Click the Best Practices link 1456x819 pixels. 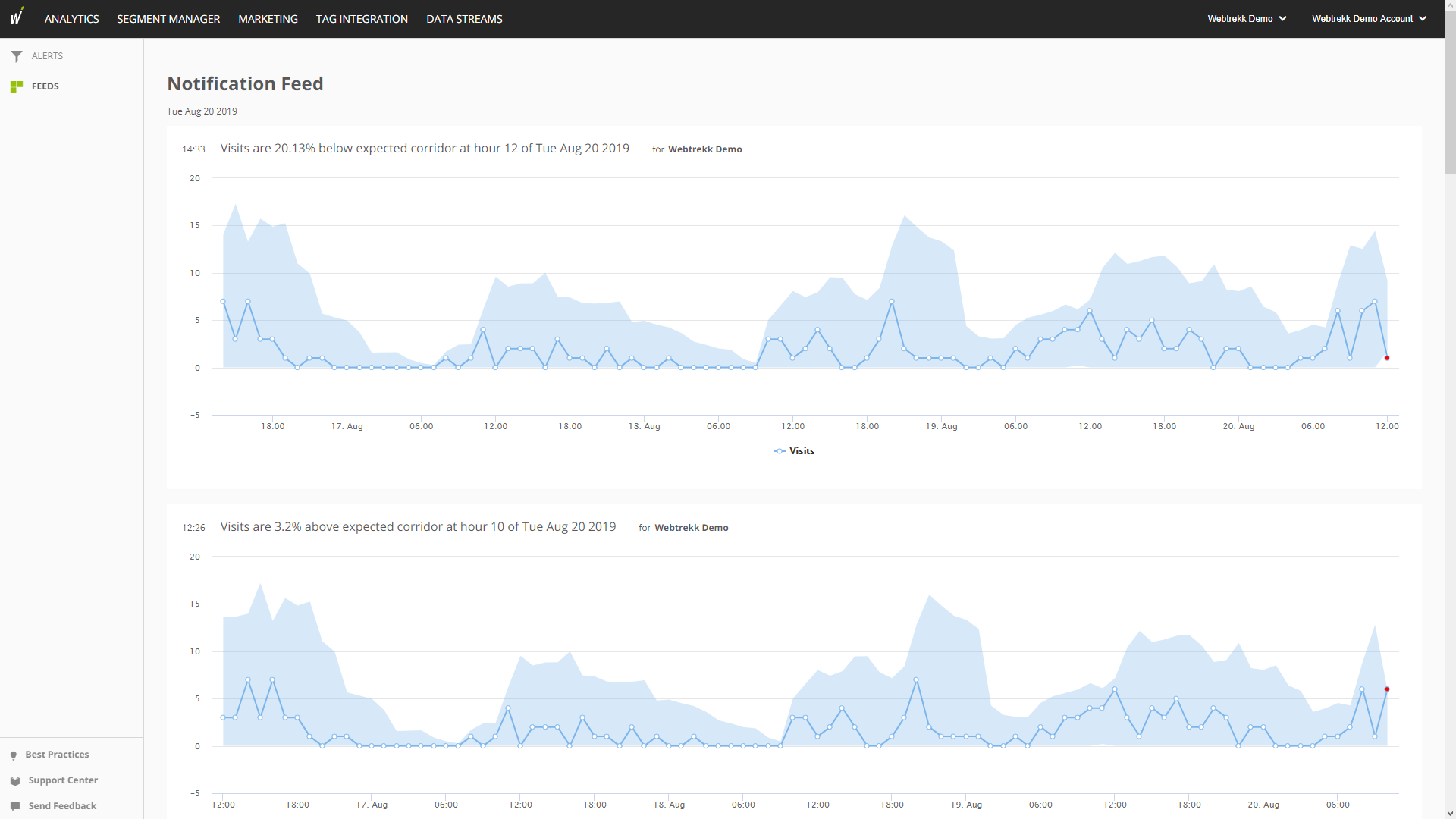[57, 753]
